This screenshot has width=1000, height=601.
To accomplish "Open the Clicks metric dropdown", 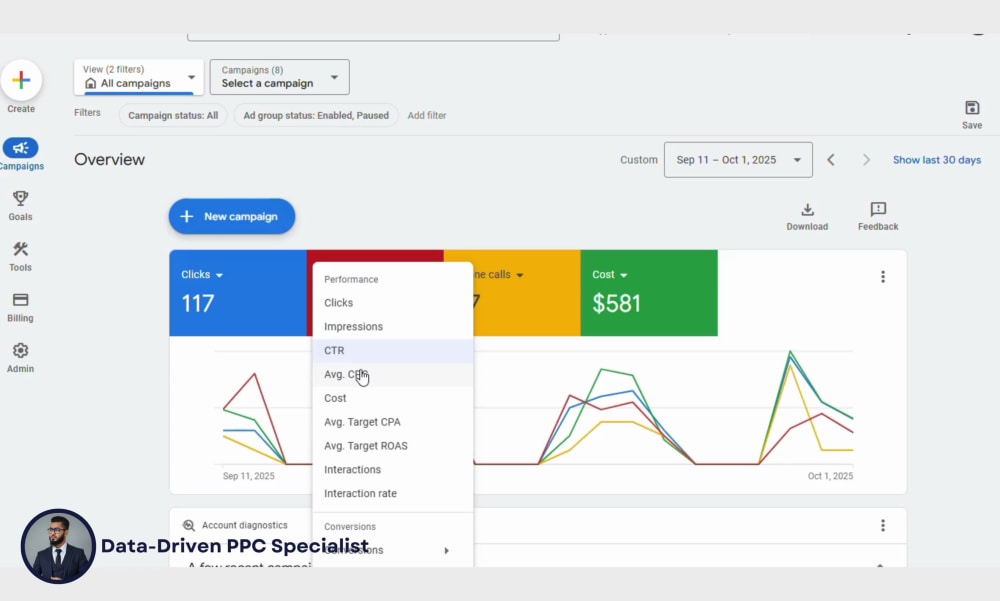I will coord(202,275).
